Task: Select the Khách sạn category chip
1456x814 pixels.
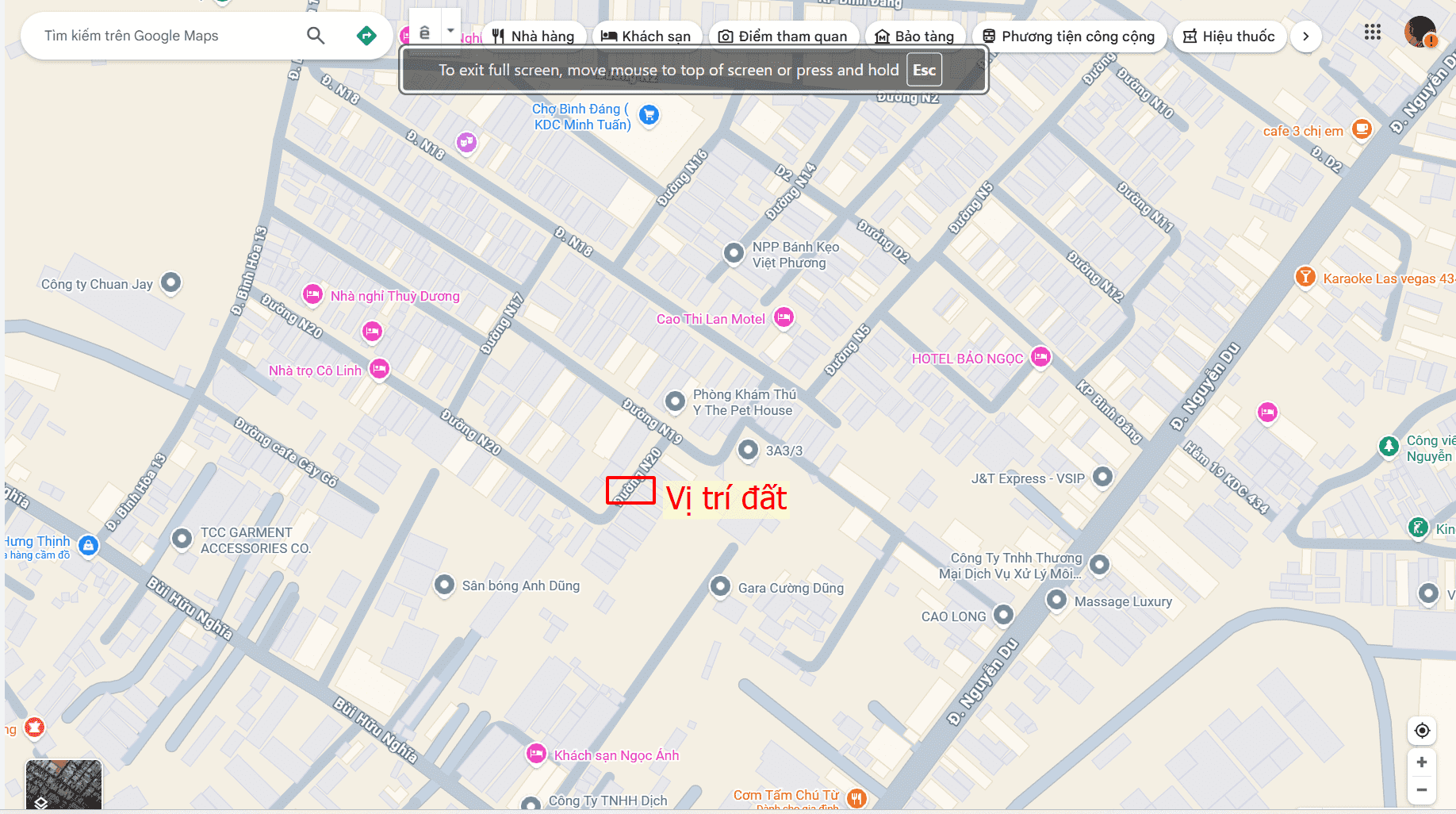Action: 646,36
